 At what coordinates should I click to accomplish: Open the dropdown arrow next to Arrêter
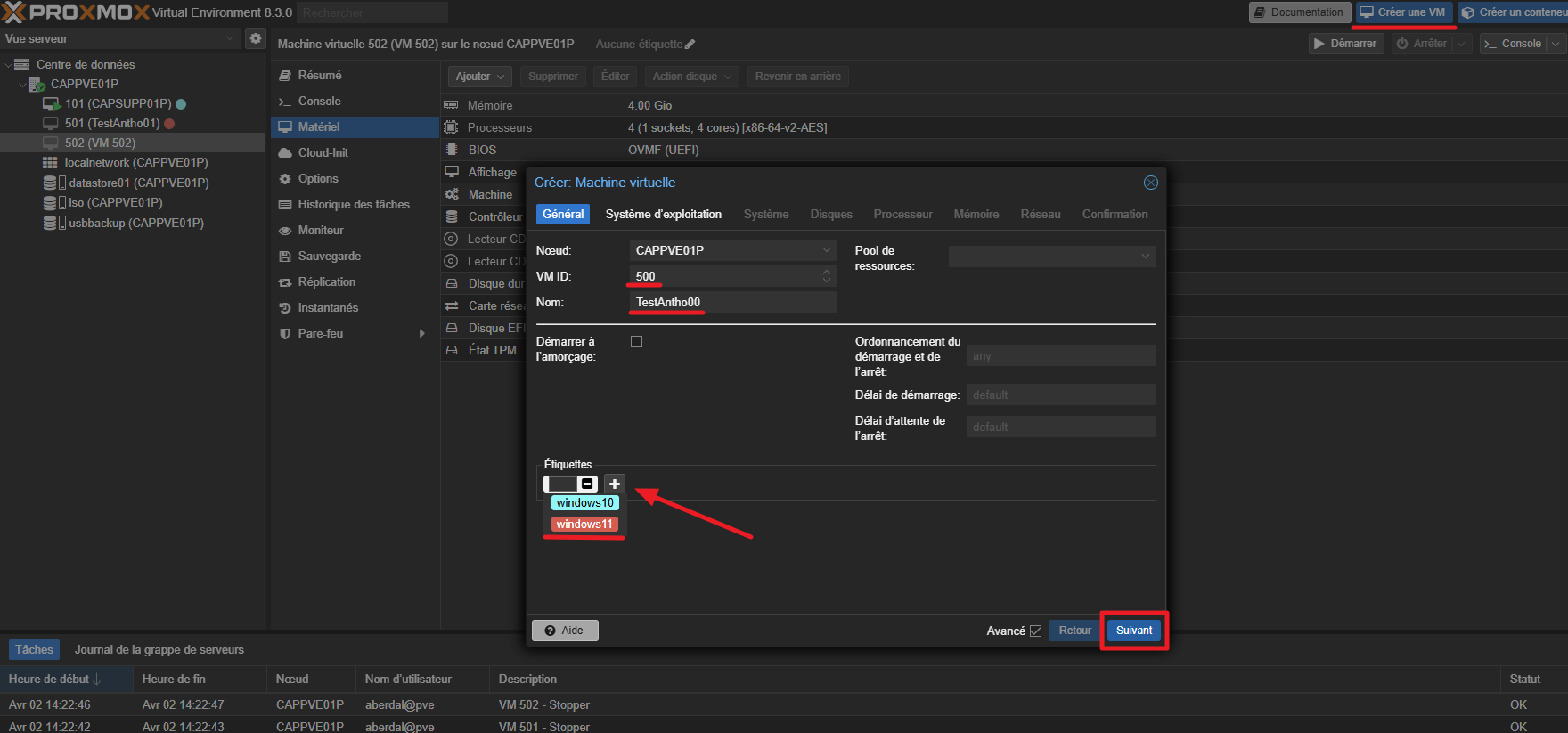pos(1461,44)
